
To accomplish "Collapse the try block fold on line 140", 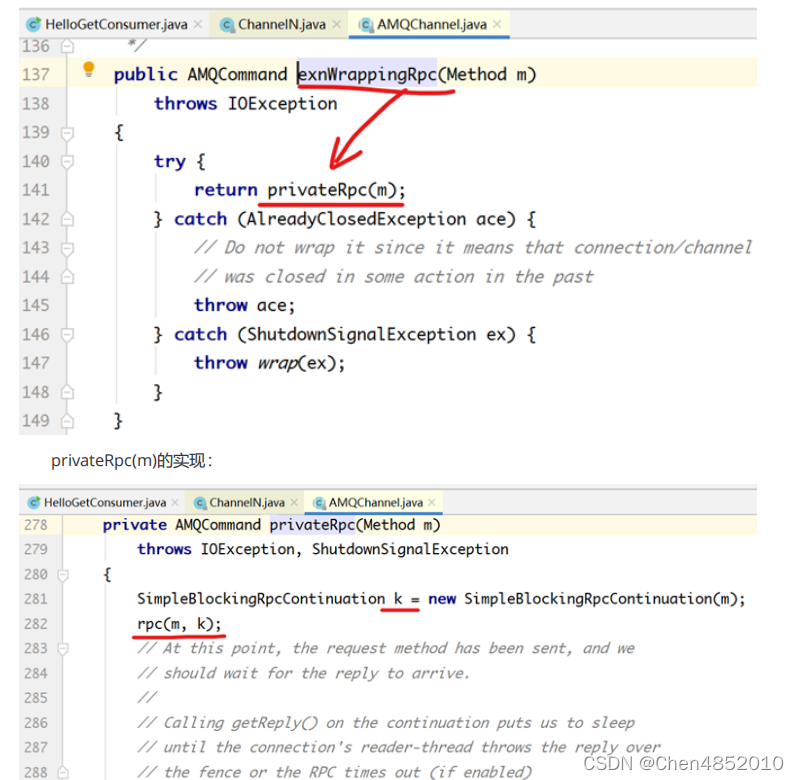I will pos(67,162).
